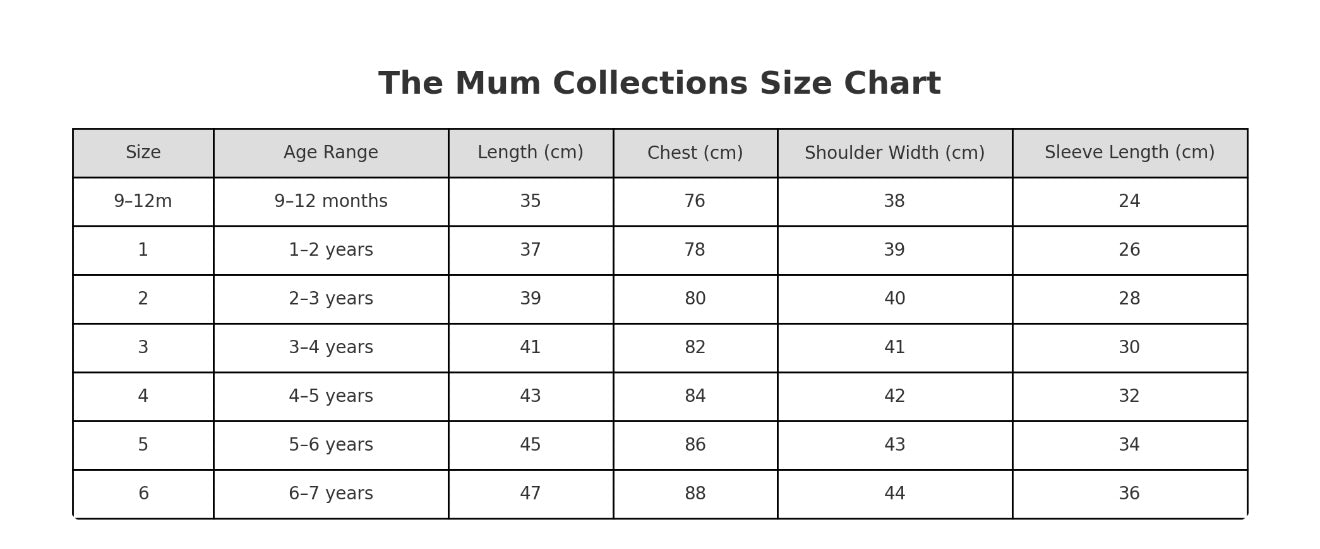Click sleeve length value 24 cell

click(x=1130, y=202)
